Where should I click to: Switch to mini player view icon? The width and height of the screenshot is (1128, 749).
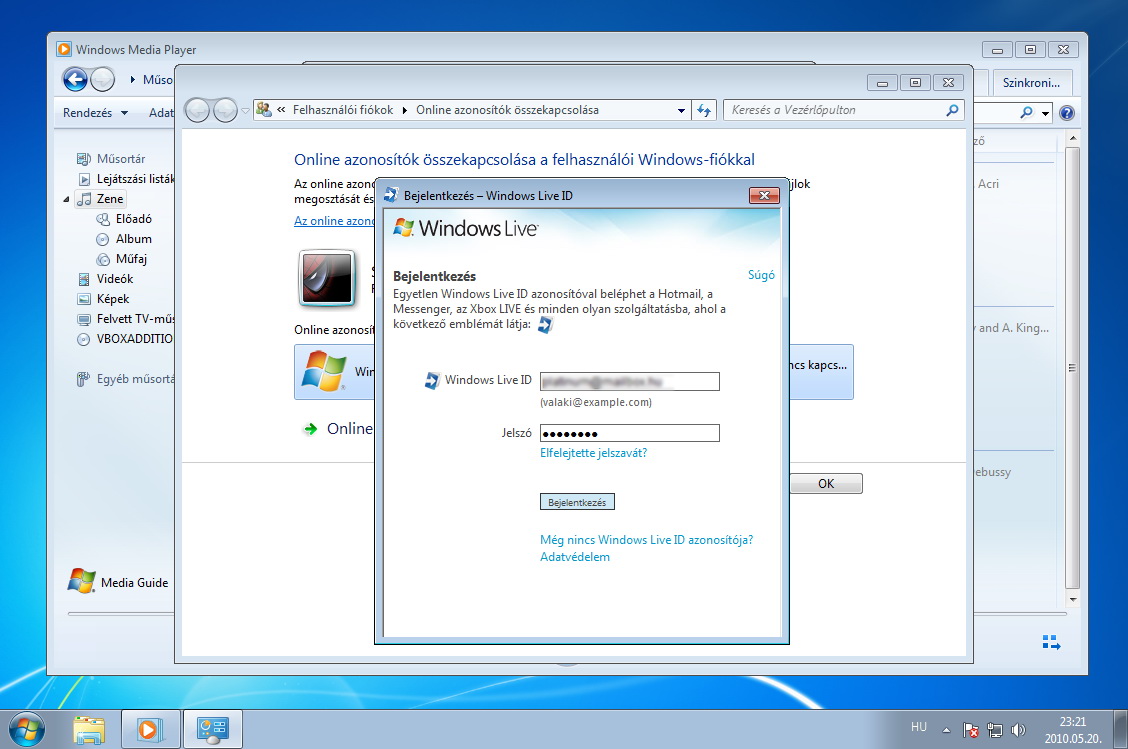click(x=1050, y=642)
